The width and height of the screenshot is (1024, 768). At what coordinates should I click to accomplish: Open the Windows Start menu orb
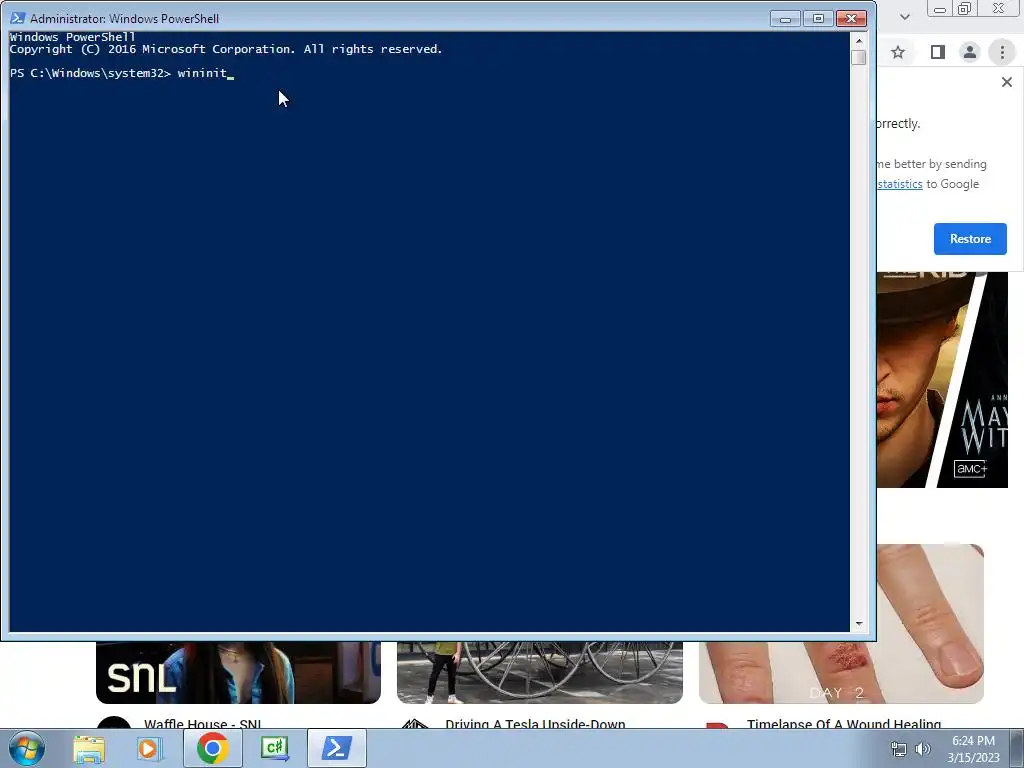coord(27,748)
